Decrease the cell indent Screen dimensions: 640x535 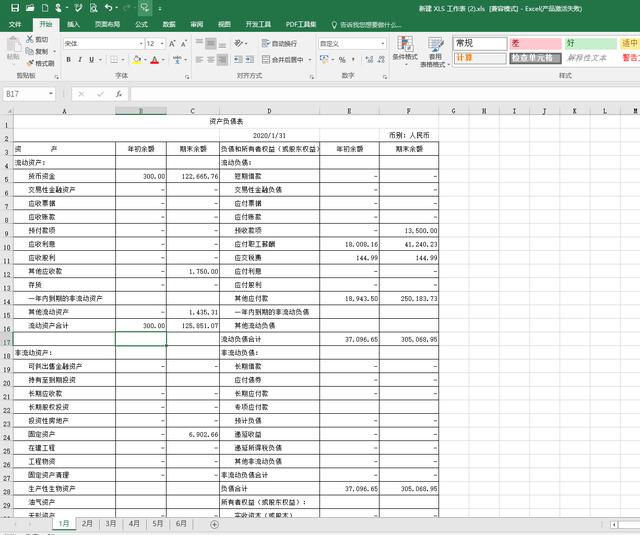pyautogui.click(x=239, y=60)
